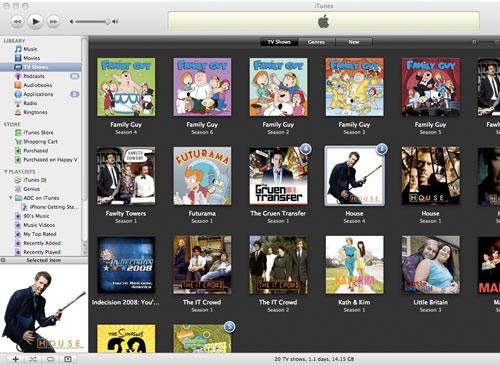The width and height of the screenshot is (500, 365).
Task: Click the SpongeBob show artwork
Action: coord(202,338)
